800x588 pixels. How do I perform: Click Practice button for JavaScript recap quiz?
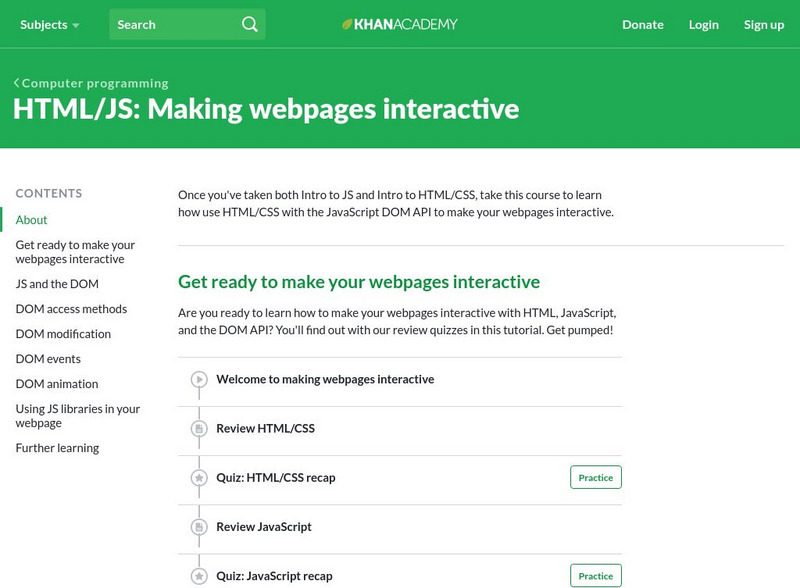coord(595,576)
